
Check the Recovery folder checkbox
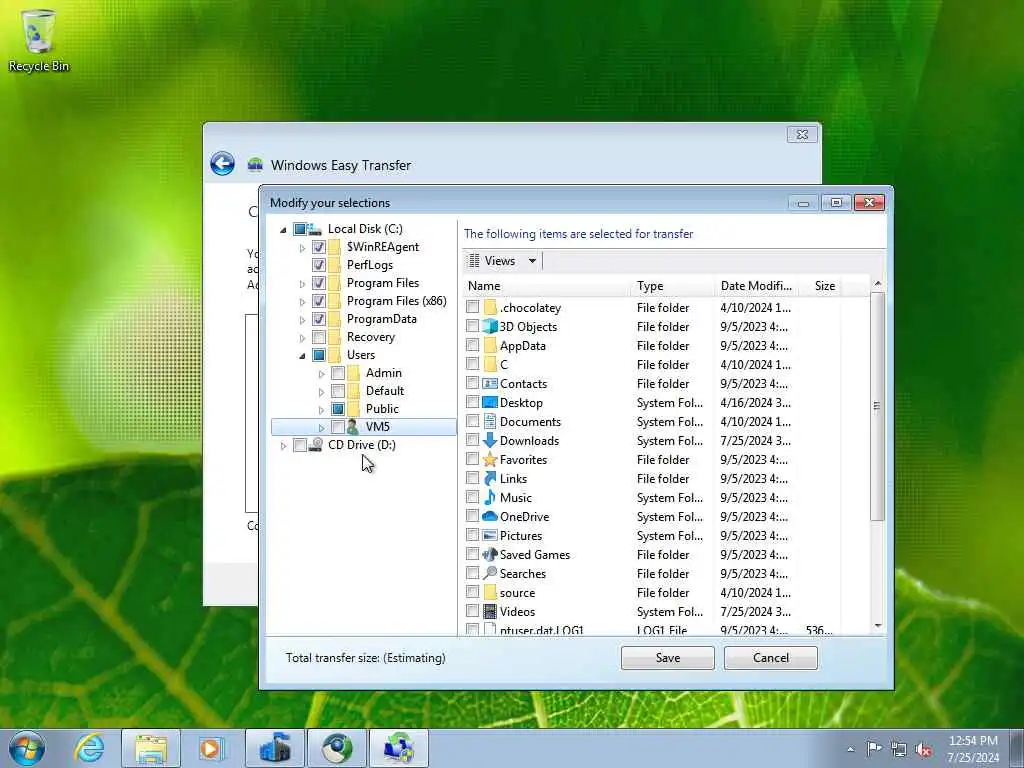pos(319,337)
